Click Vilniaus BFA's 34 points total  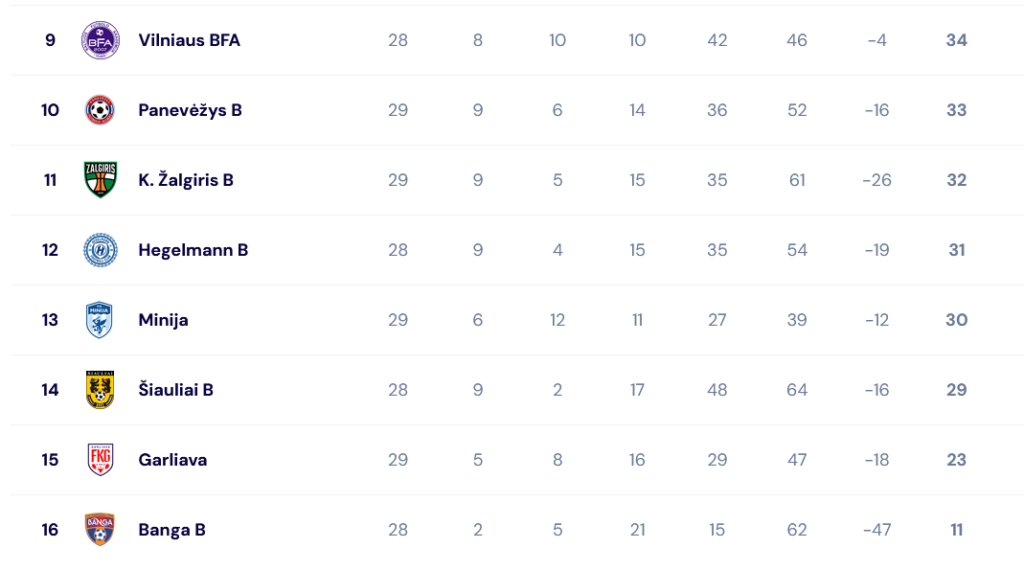(x=957, y=40)
